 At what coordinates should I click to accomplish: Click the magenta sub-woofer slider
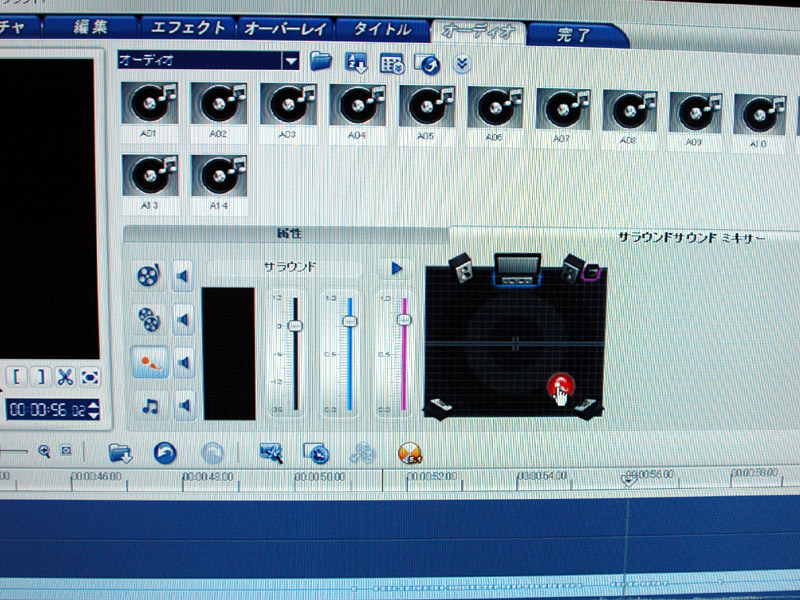coord(404,320)
